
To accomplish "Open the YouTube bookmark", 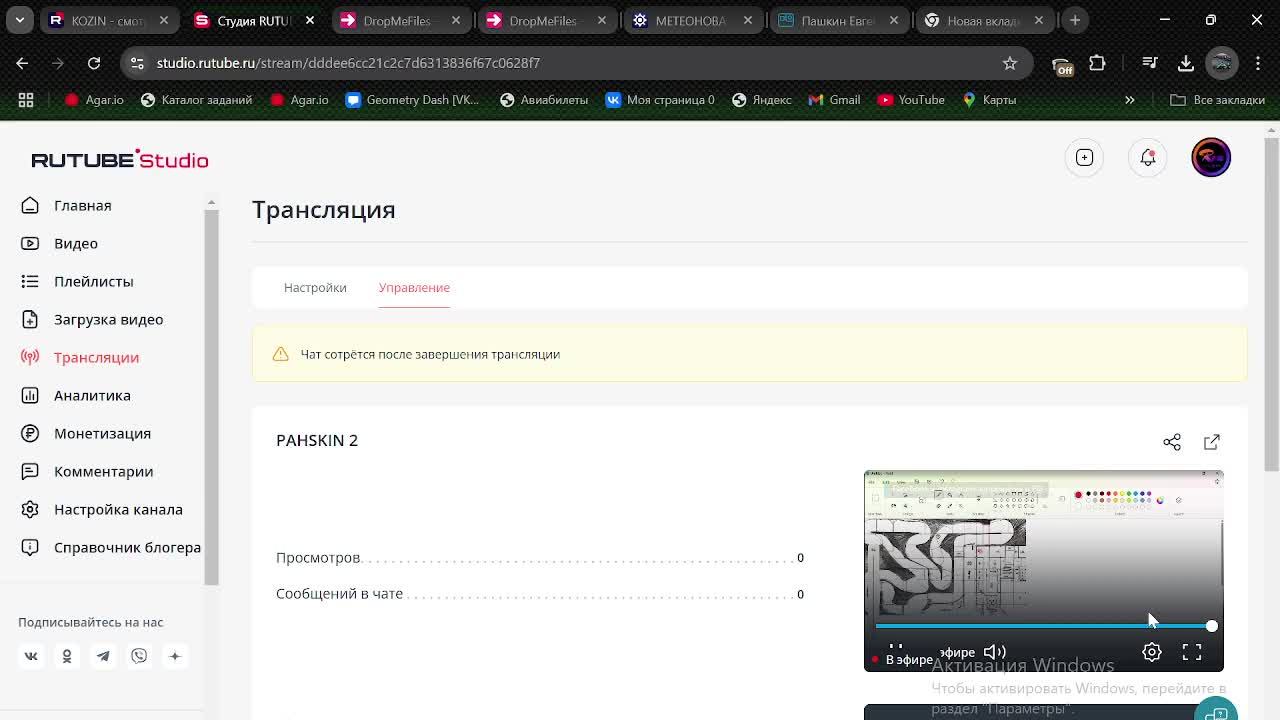I will click(911, 100).
